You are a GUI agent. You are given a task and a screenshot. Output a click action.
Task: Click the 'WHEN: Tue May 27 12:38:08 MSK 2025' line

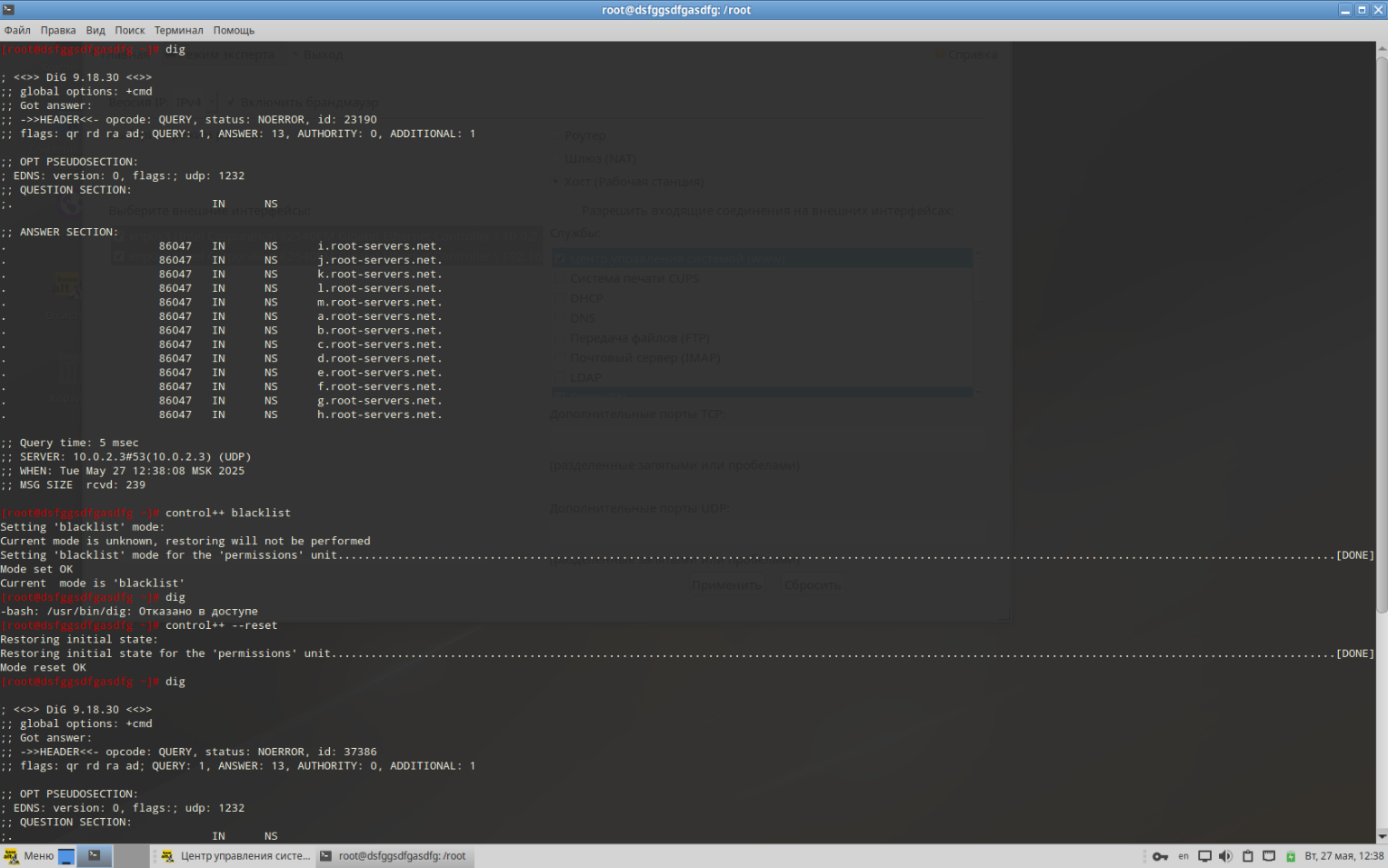pyautogui.click(x=123, y=472)
